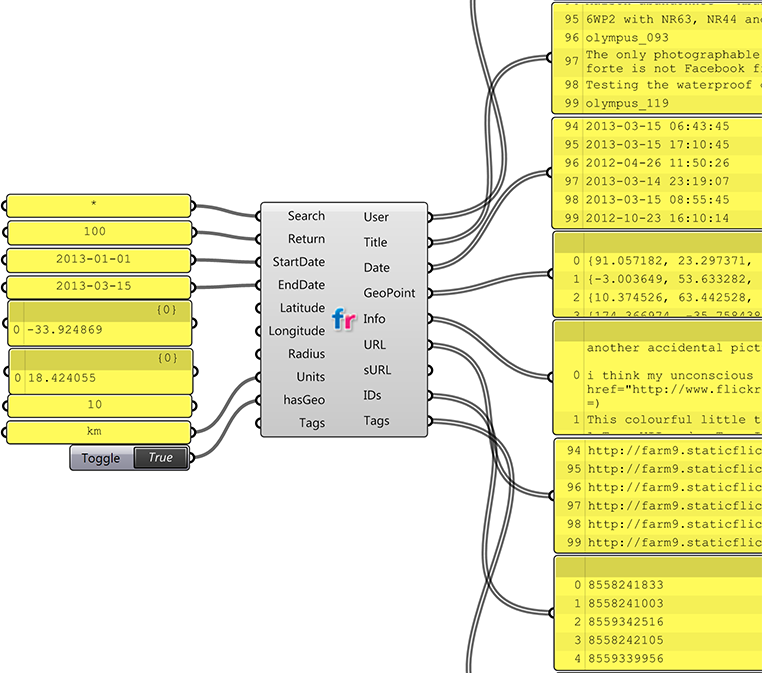Click the User output parameter

(376, 217)
